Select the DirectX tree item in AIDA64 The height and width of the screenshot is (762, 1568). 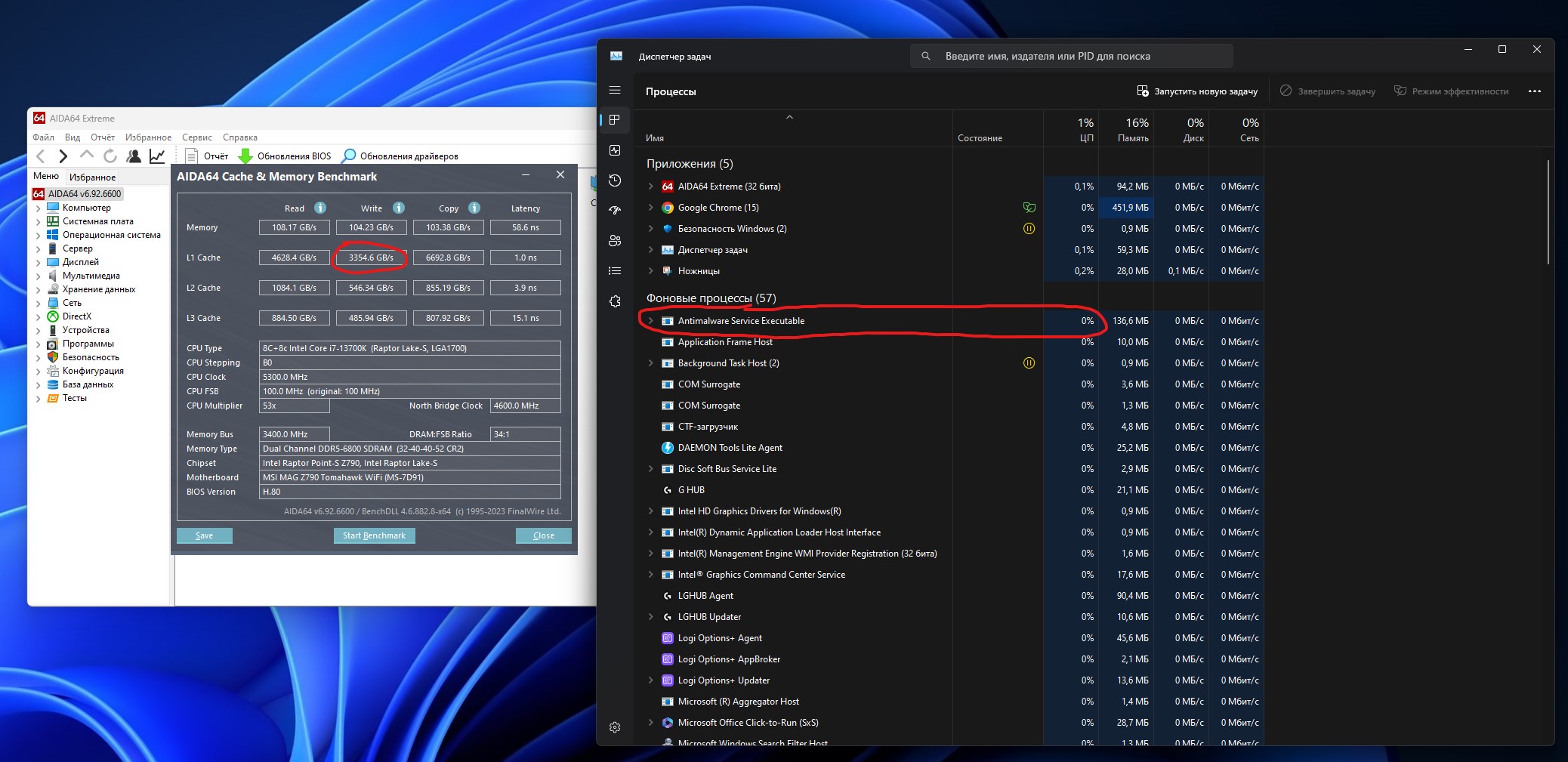coord(77,316)
